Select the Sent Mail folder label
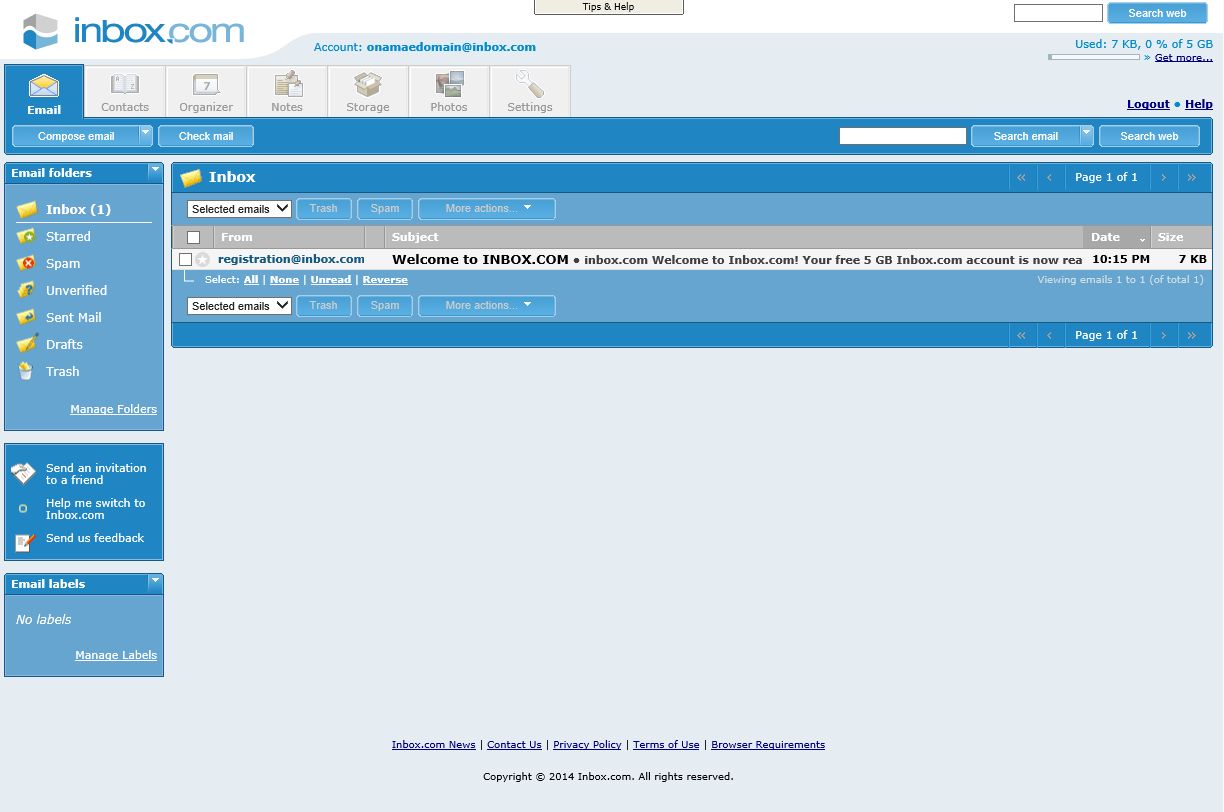This screenshot has width=1224, height=812. [x=74, y=318]
